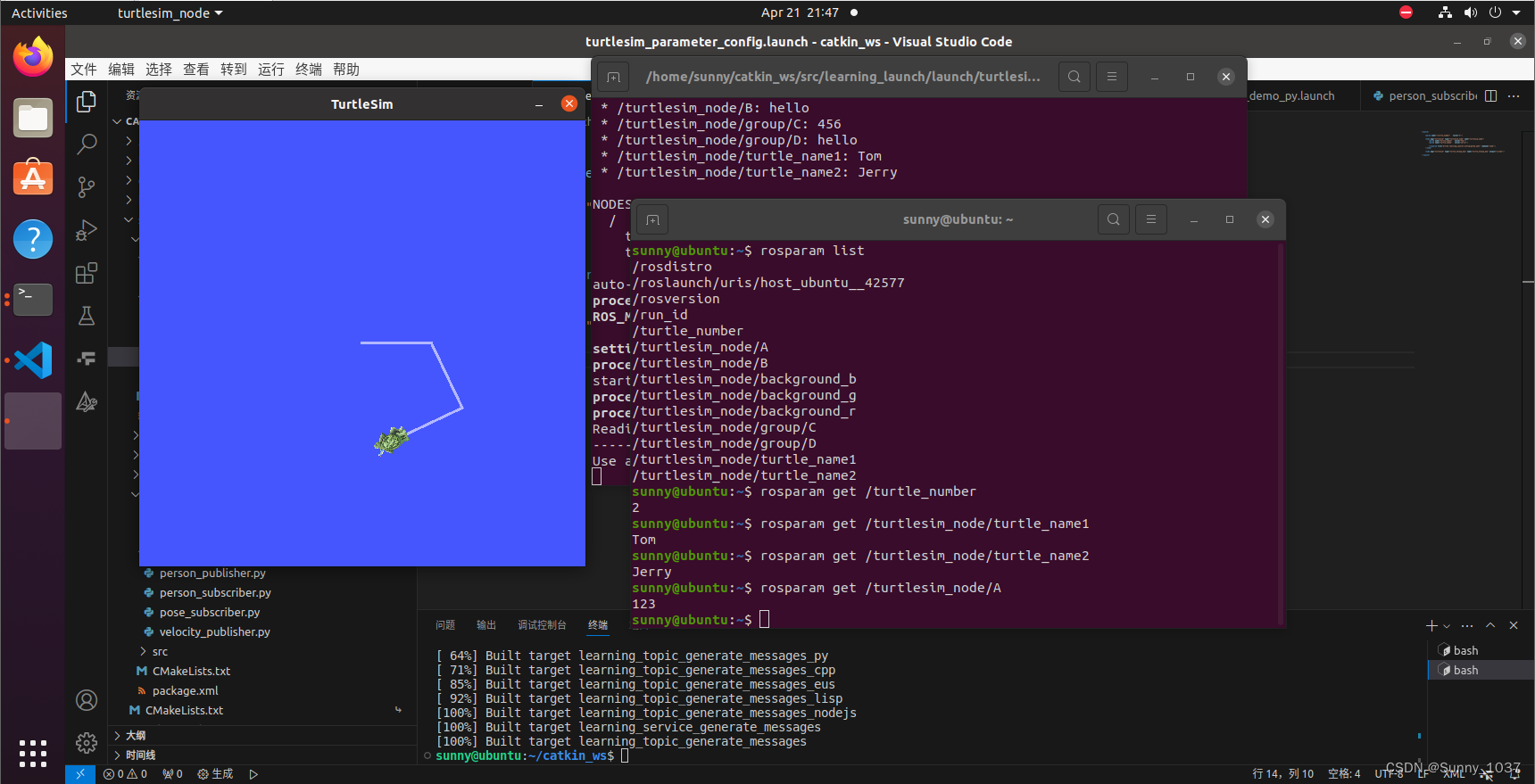Open the Testing flask view
Screen dimensions: 1535x784
click(87, 316)
